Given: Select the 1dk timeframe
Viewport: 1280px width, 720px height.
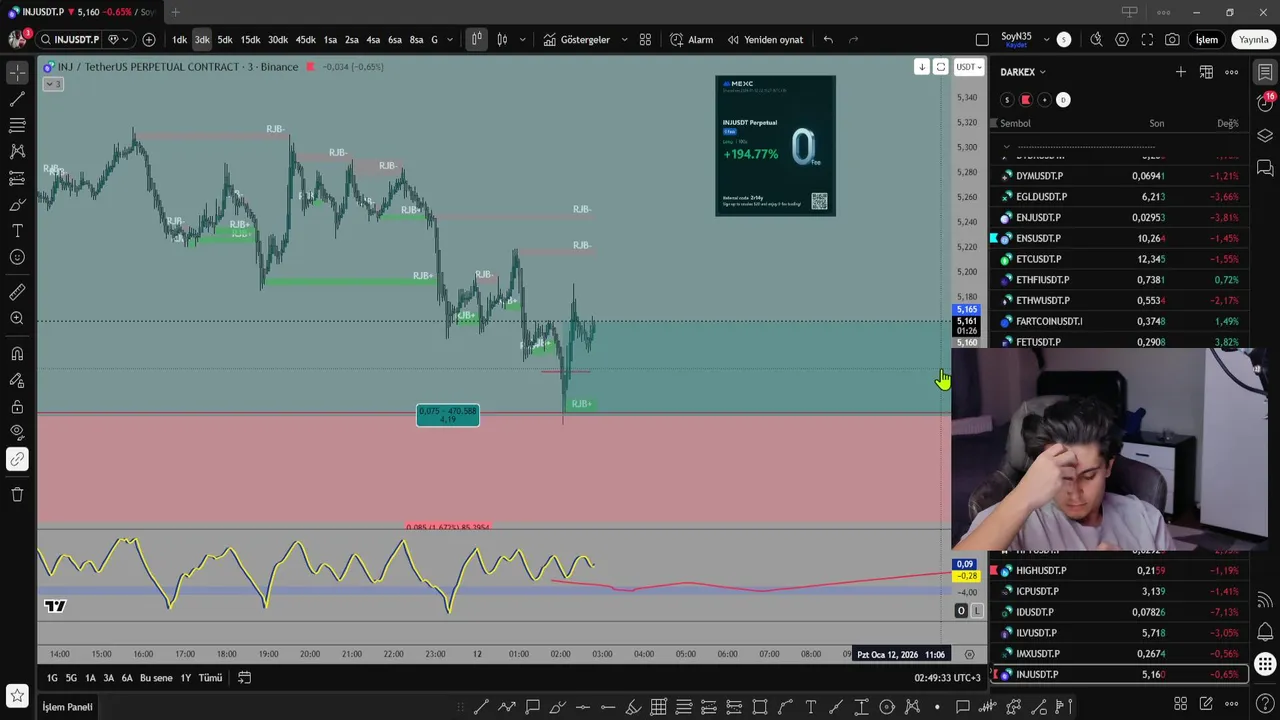Looking at the screenshot, I should point(179,40).
